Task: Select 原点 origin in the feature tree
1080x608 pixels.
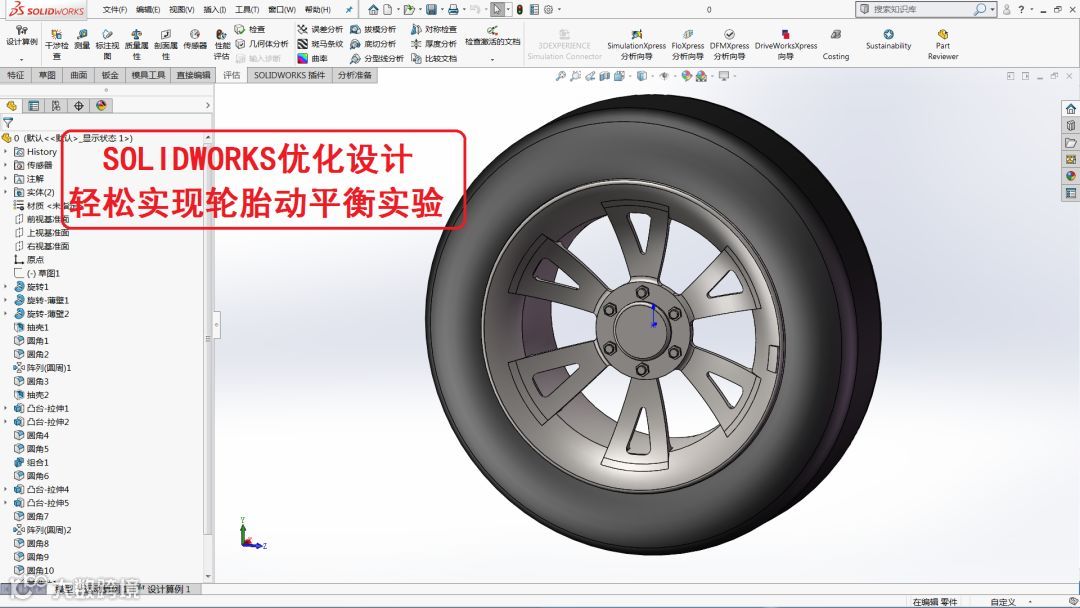Action: coord(29,260)
